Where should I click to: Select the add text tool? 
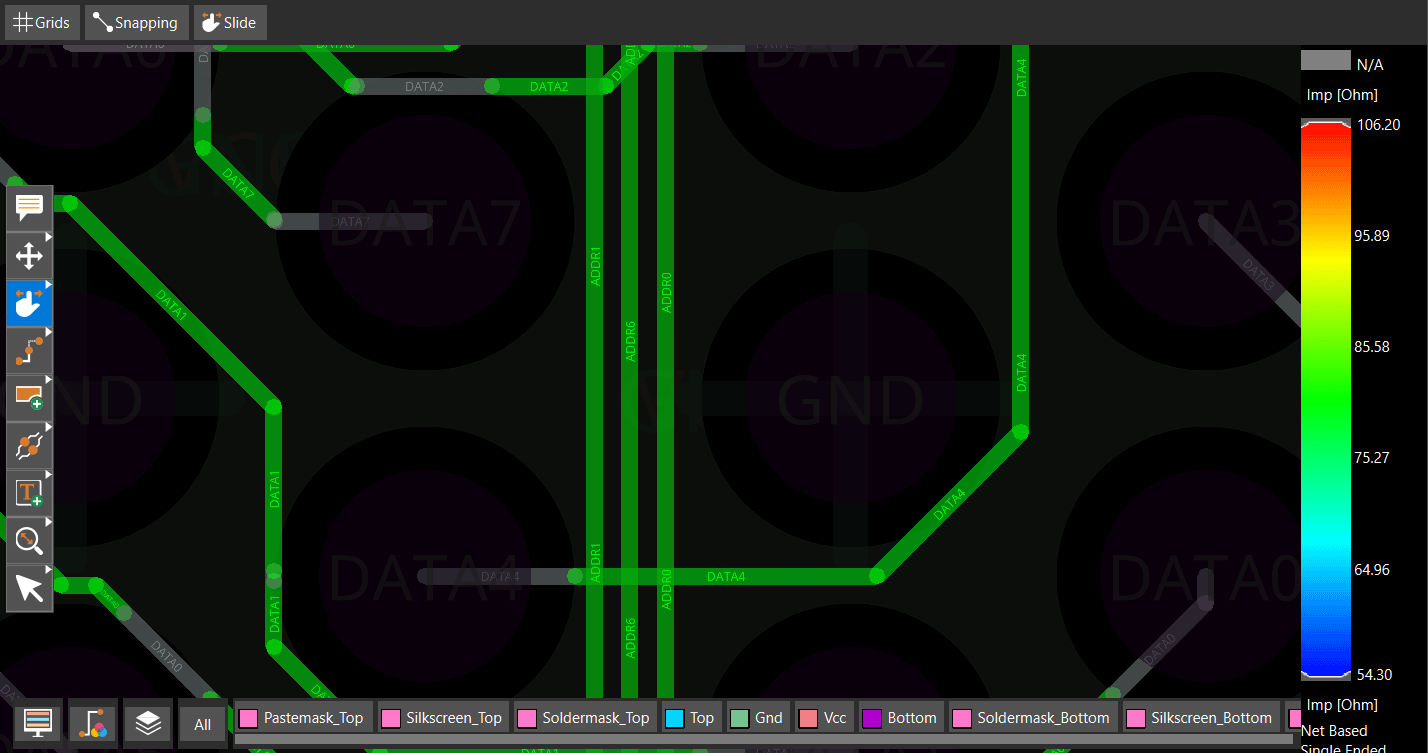click(29, 493)
